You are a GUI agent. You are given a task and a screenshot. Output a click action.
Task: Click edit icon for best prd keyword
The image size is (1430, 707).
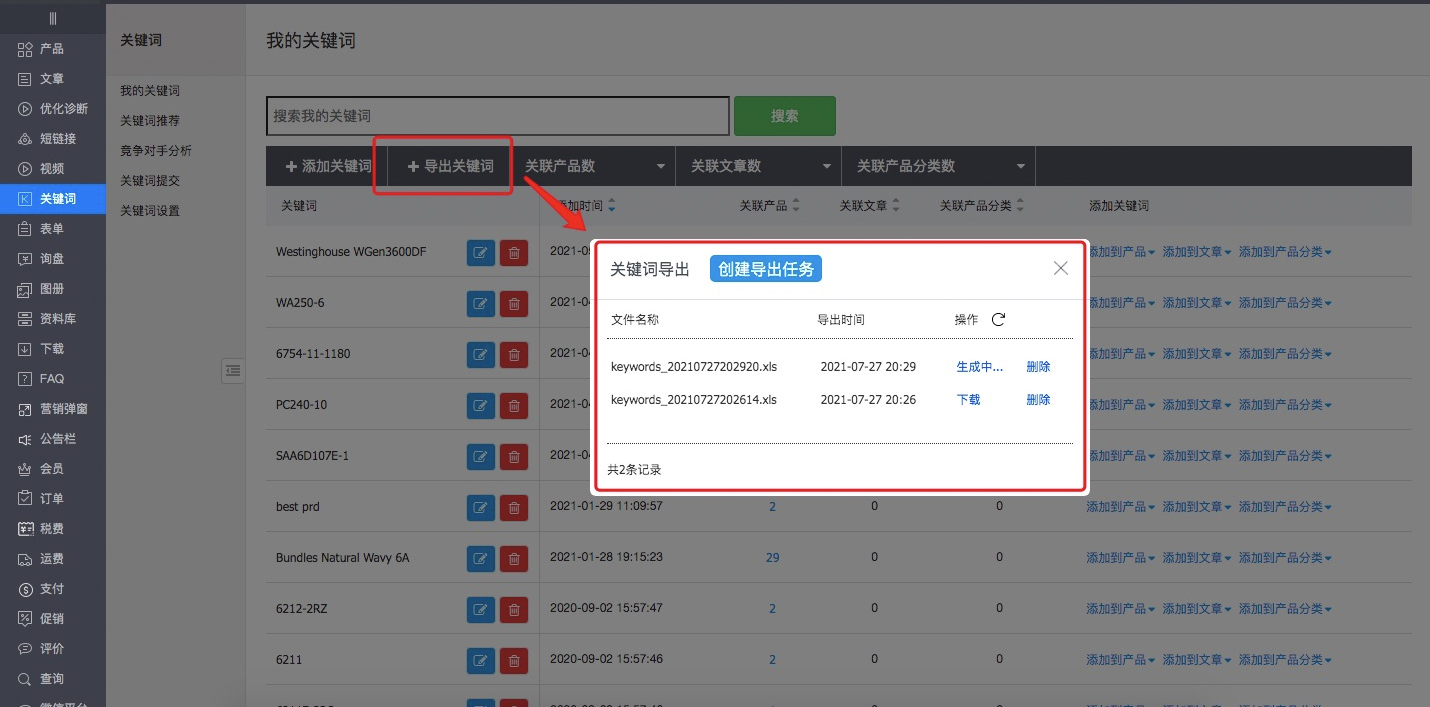click(x=481, y=508)
